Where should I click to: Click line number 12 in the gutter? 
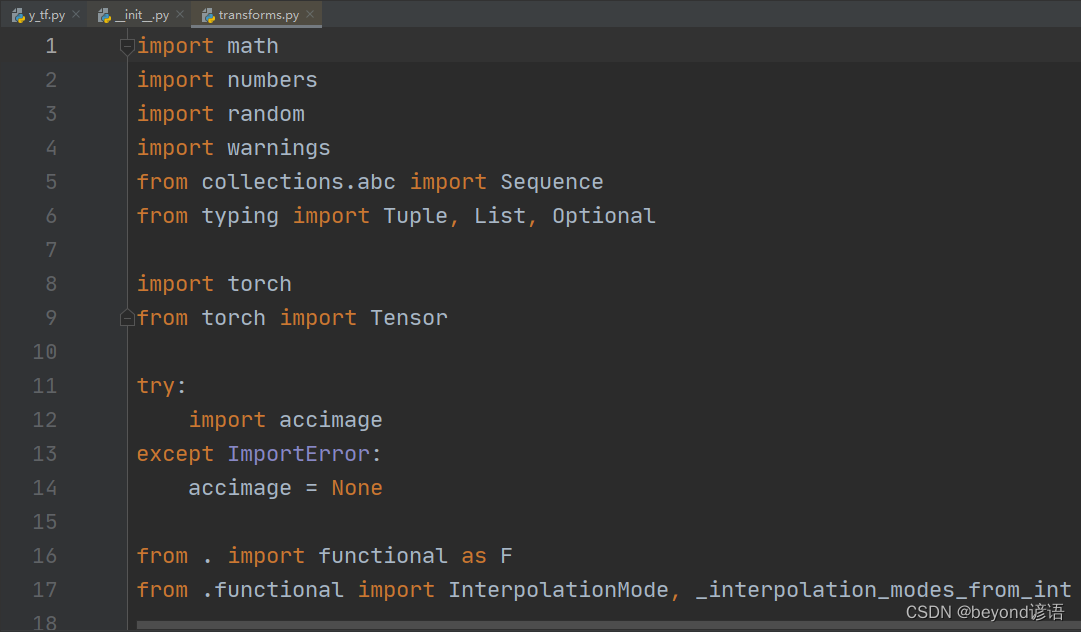(x=44, y=420)
